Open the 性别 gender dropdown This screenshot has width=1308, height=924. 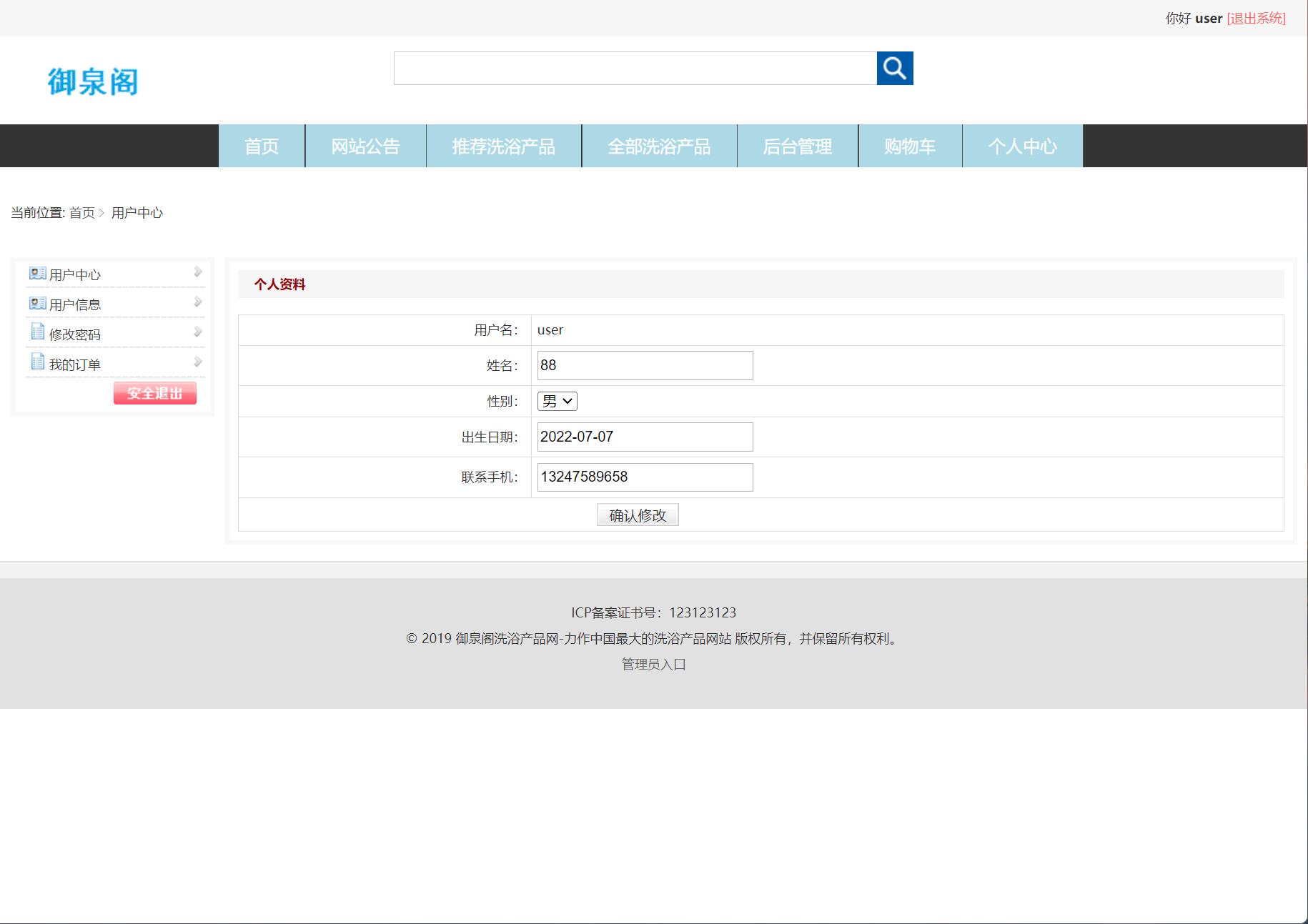tap(557, 402)
